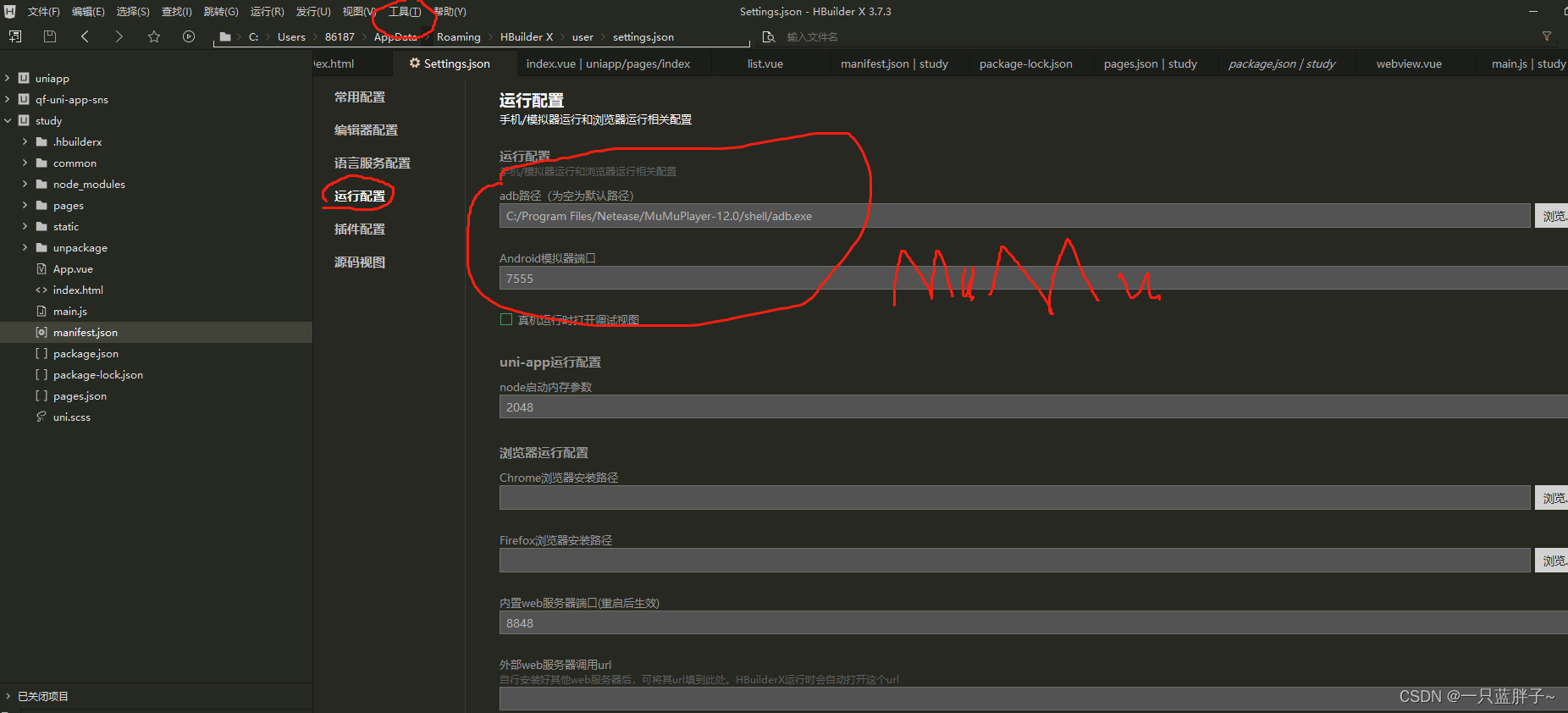Click the node_modules folder icon
The image size is (1568, 713).
(41, 184)
